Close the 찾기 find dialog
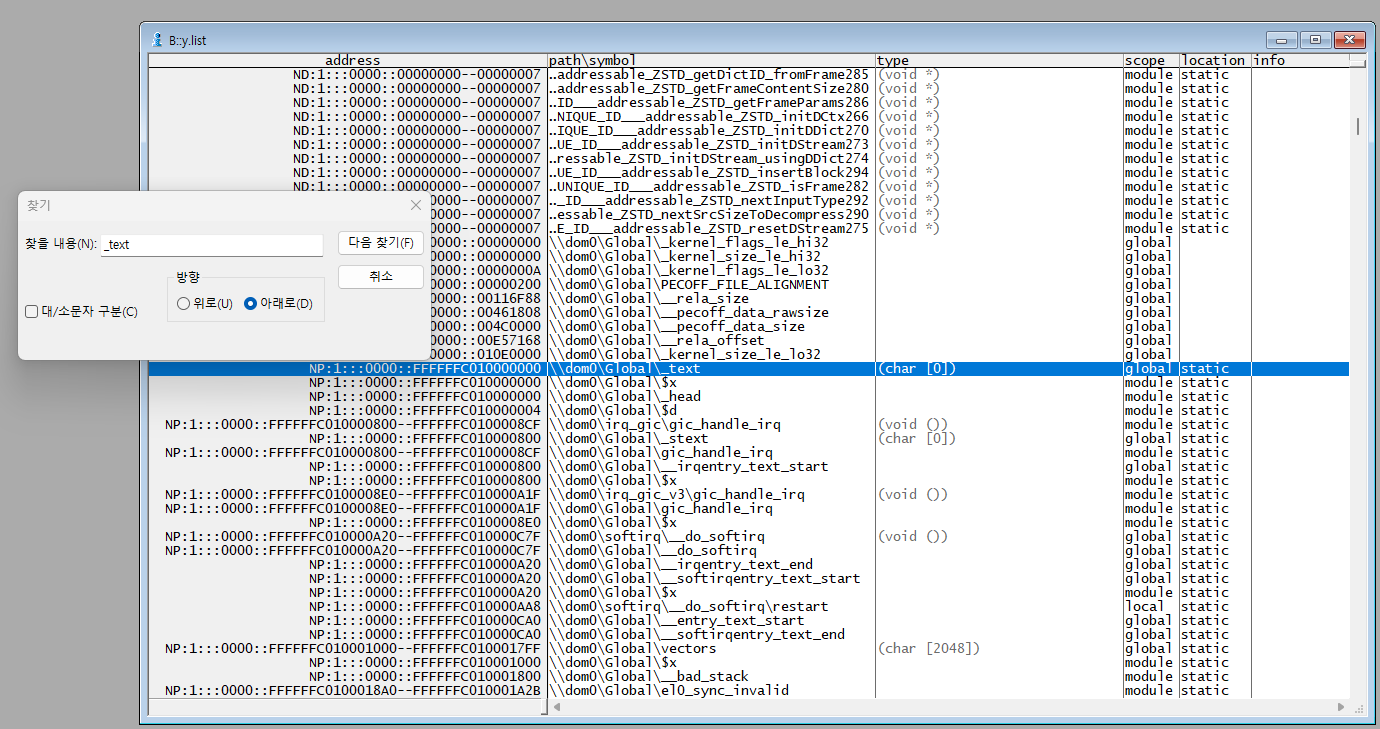Screen dimensions: 1380x729 (416, 205)
